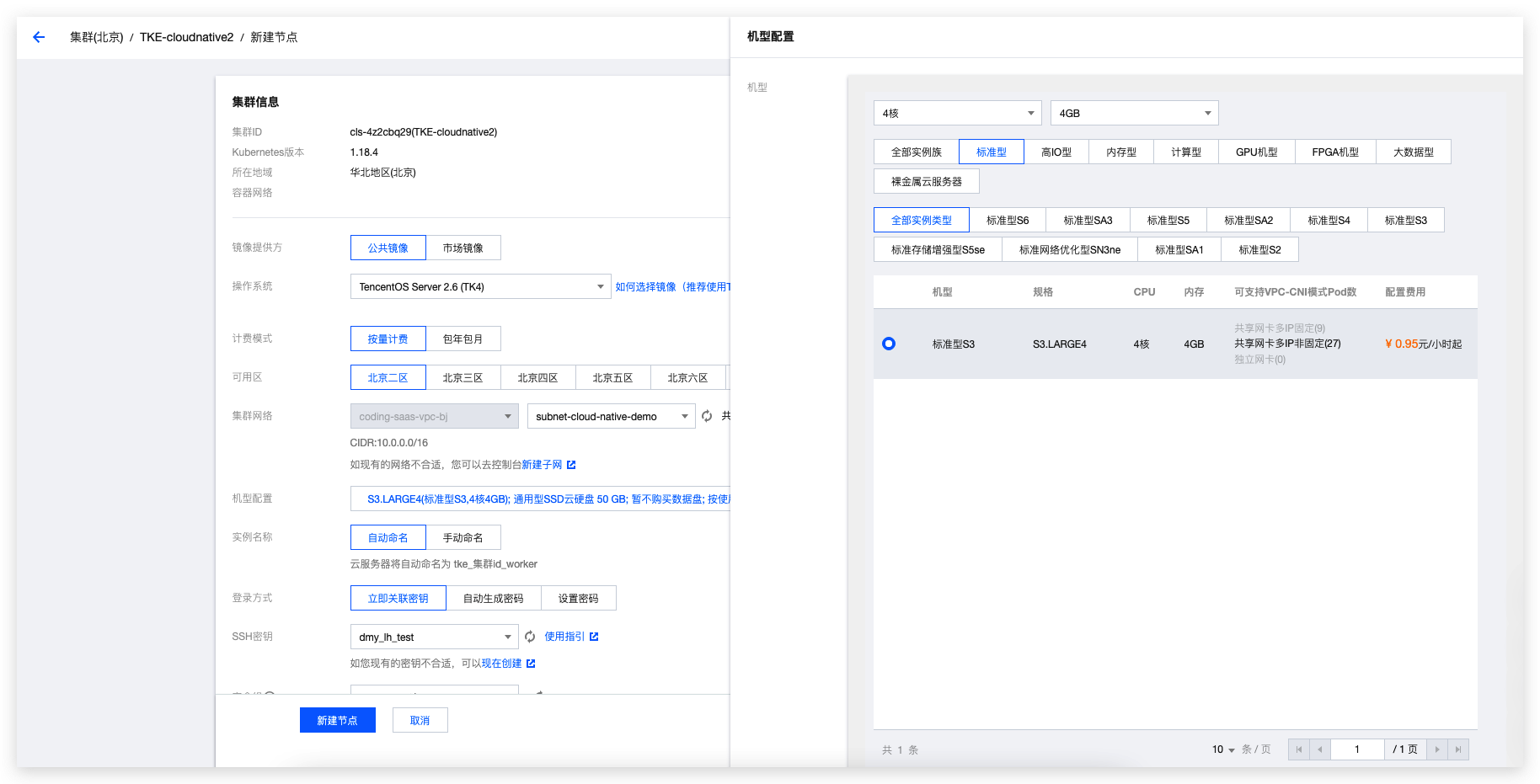Open TencentOS Server 2.6 operating system dropdown
This screenshot has height=784, width=1540.
(x=481, y=286)
